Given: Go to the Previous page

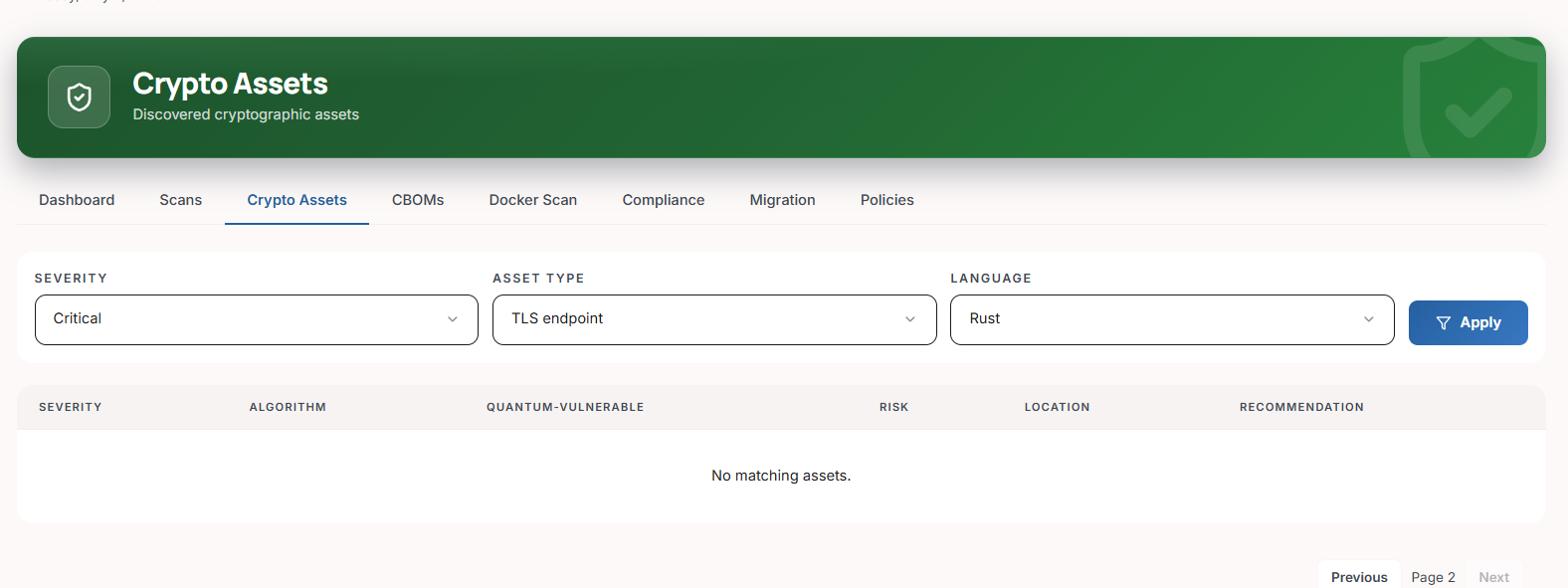Looking at the screenshot, I should pos(1359,576).
